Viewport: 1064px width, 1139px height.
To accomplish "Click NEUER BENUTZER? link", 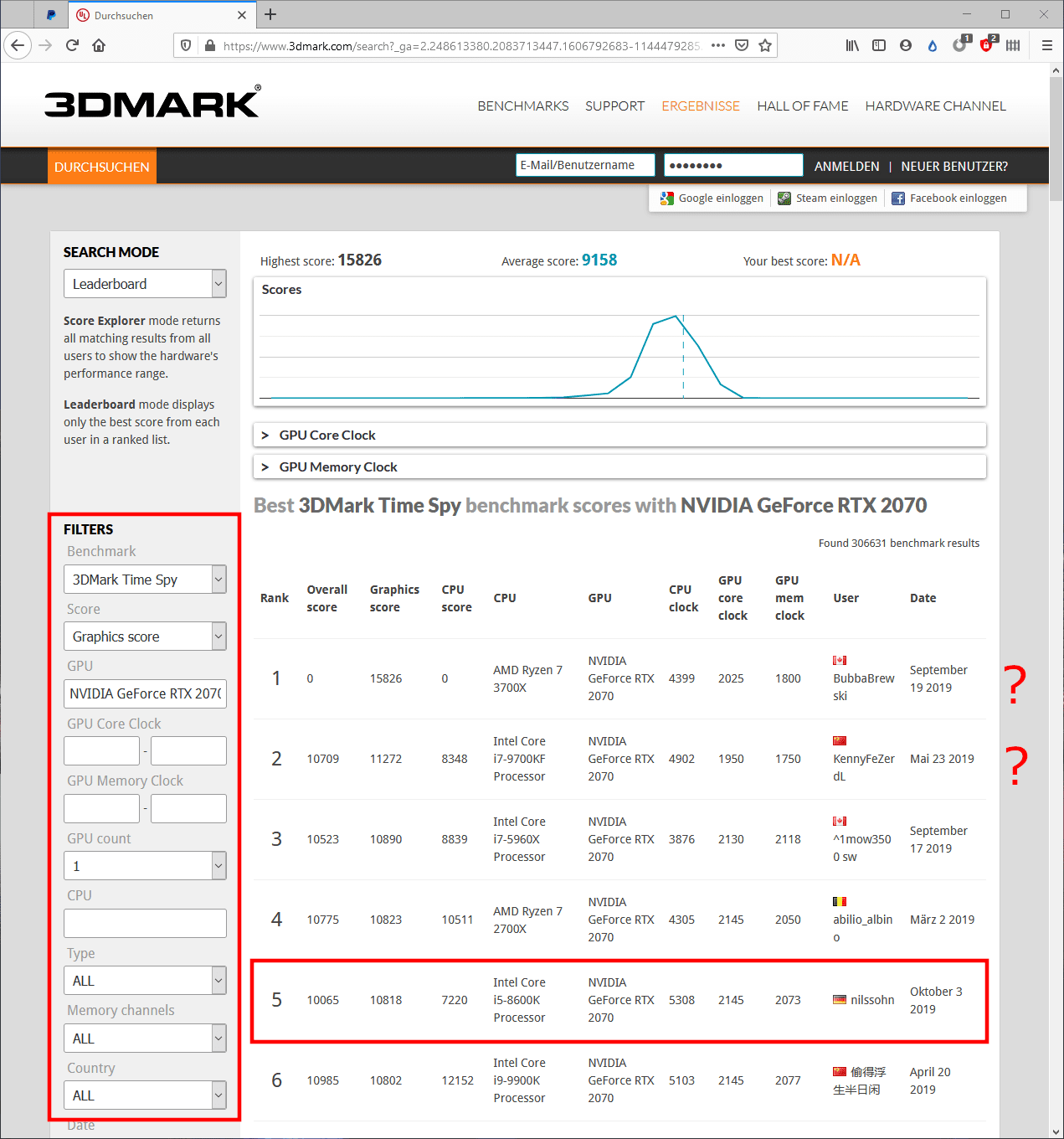I will [954, 167].
